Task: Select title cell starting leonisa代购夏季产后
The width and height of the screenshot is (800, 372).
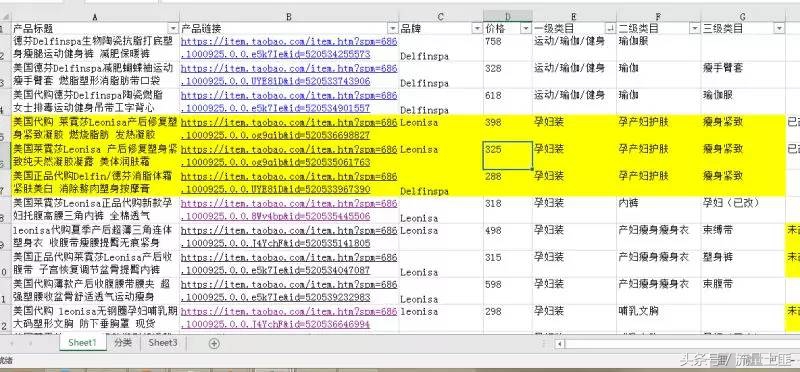Action: click(95, 237)
